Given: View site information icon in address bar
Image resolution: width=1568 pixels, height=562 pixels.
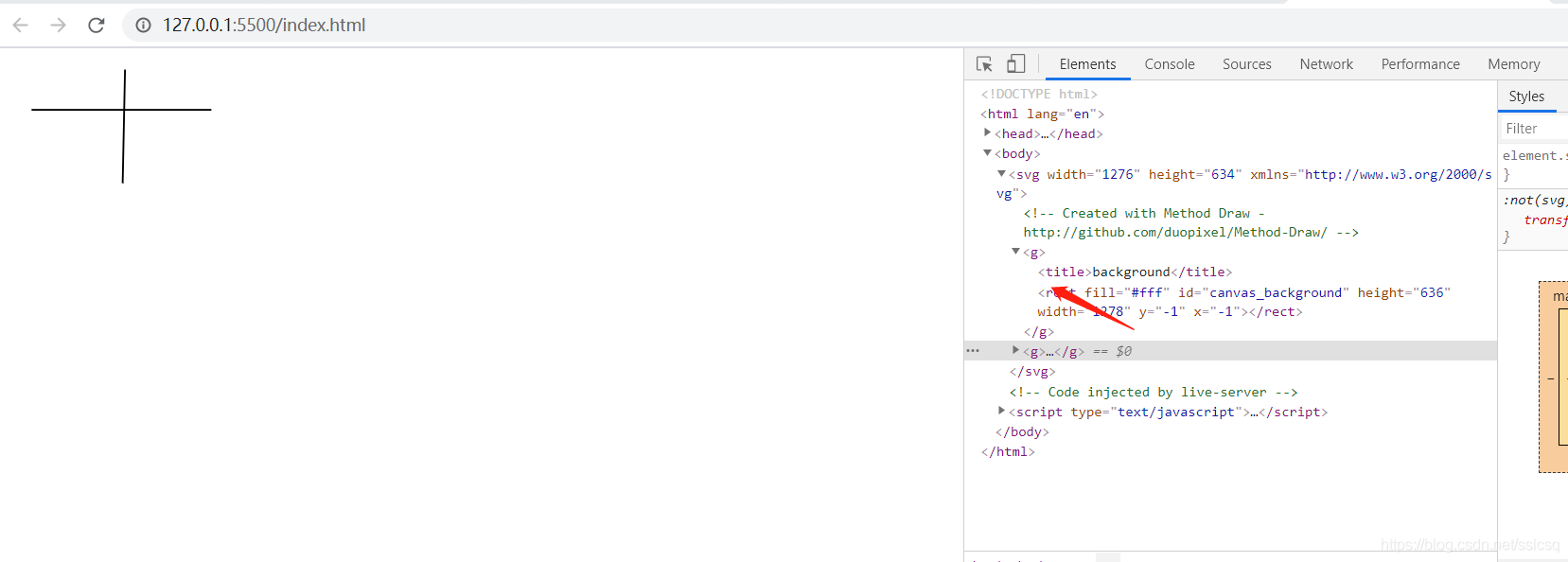Looking at the screenshot, I should pos(143,26).
